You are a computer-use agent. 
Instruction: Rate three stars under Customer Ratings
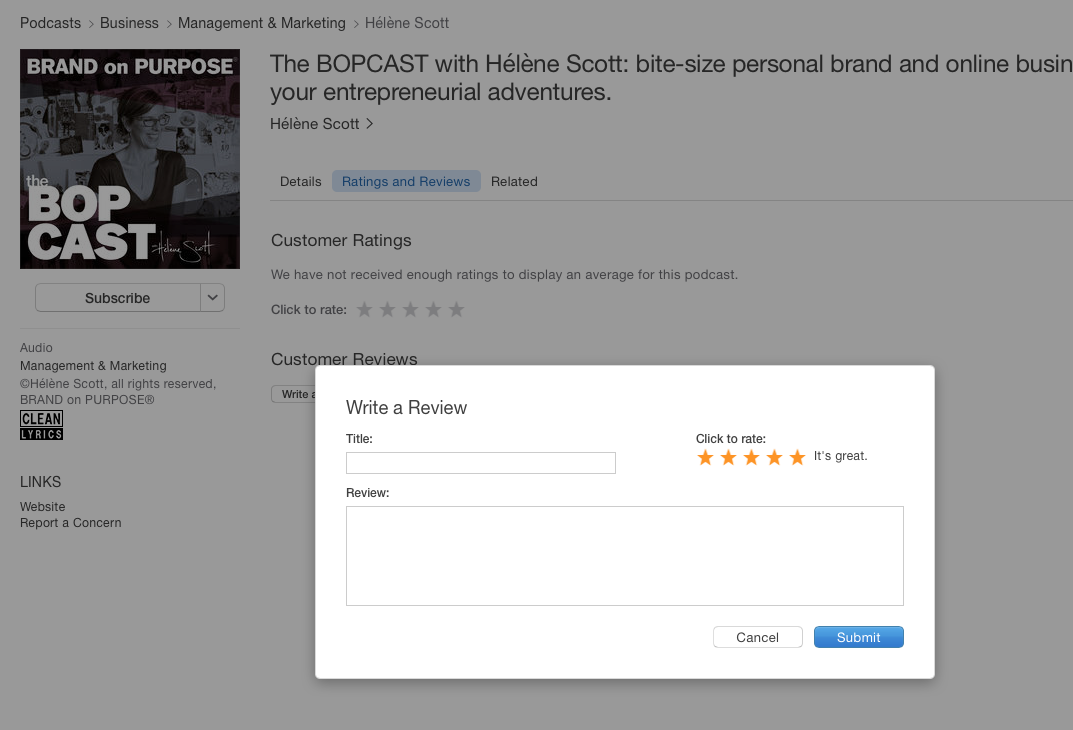tap(411, 309)
